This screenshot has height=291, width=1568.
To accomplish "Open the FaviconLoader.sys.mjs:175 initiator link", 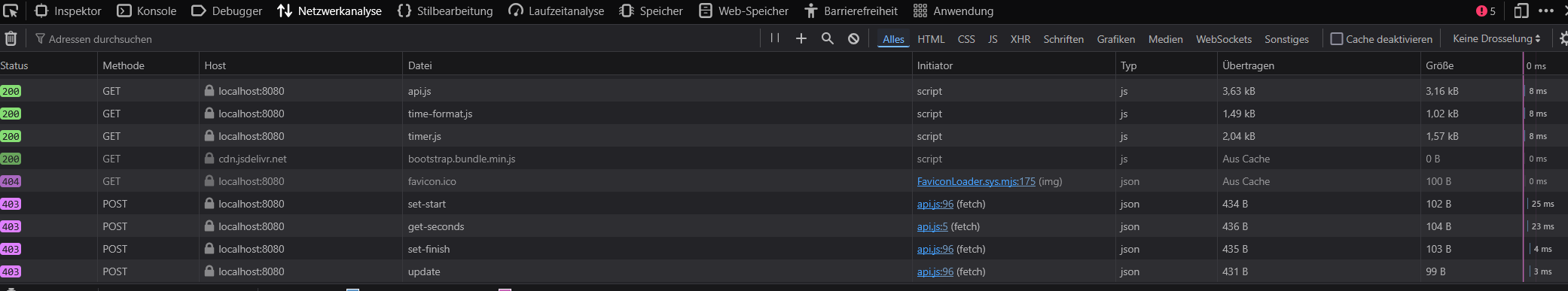I will pyautogui.click(x=976, y=181).
